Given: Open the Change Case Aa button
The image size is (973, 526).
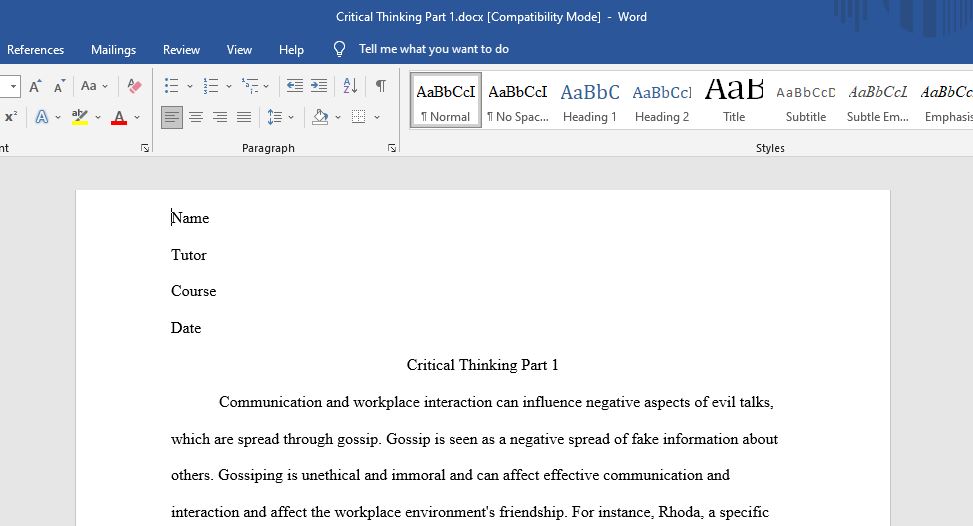Looking at the screenshot, I should (x=89, y=86).
